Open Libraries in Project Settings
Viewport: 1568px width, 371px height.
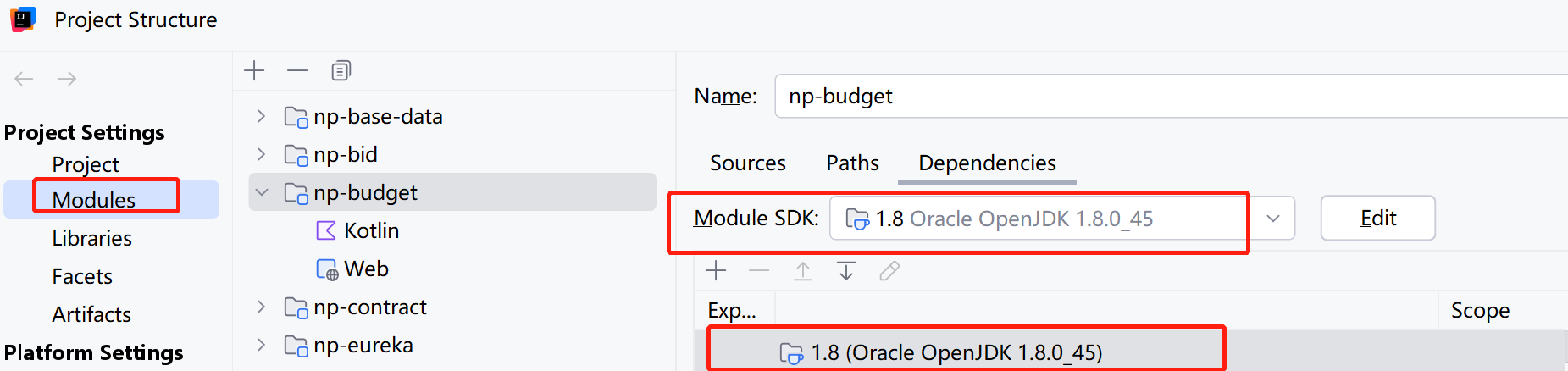[x=91, y=238]
